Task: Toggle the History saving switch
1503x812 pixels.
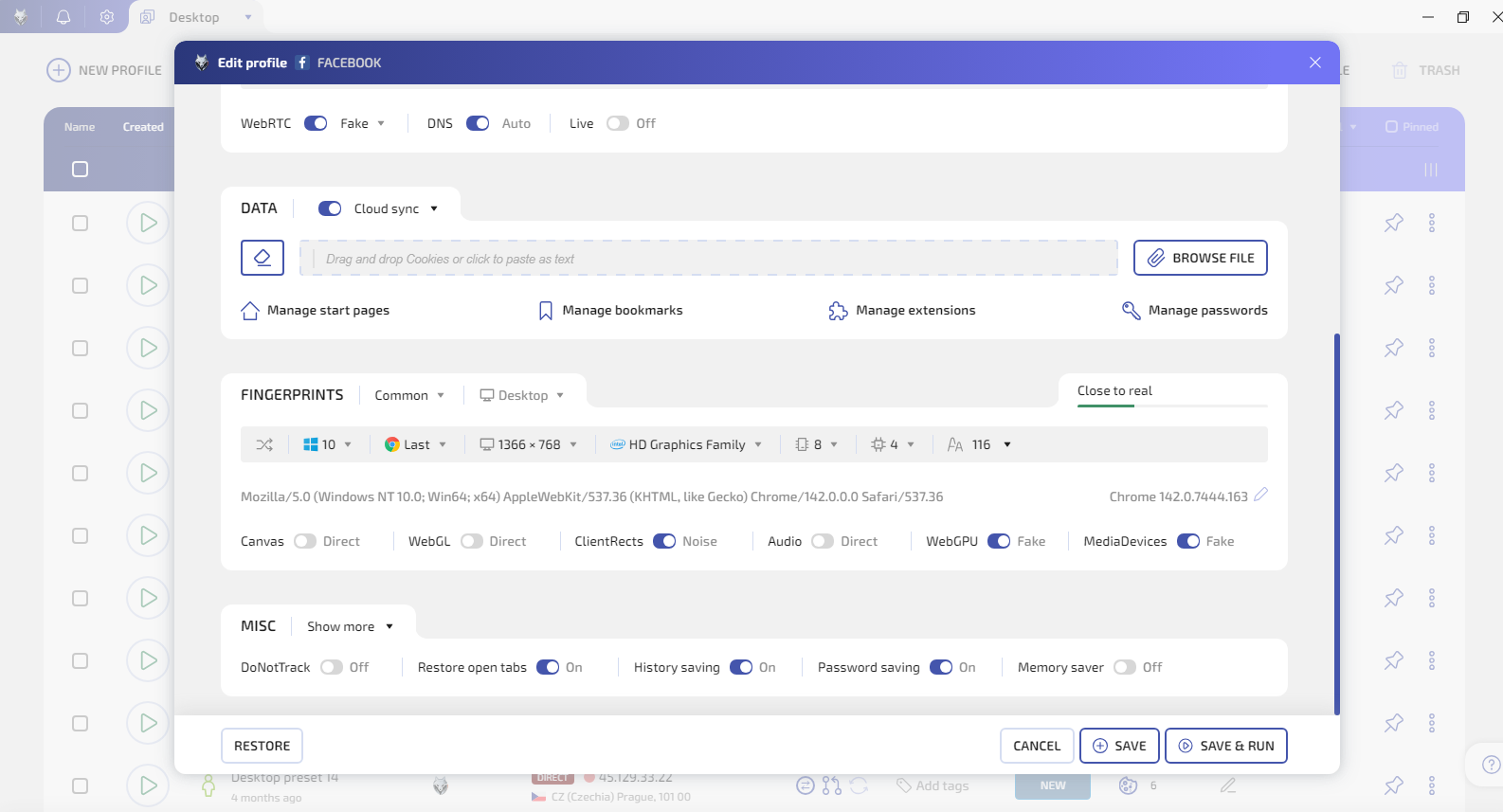Action: [741, 667]
